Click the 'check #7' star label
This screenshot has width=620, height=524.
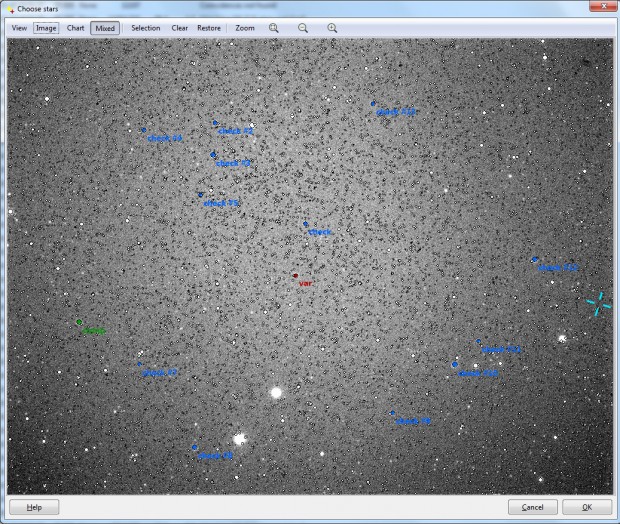click(159, 373)
